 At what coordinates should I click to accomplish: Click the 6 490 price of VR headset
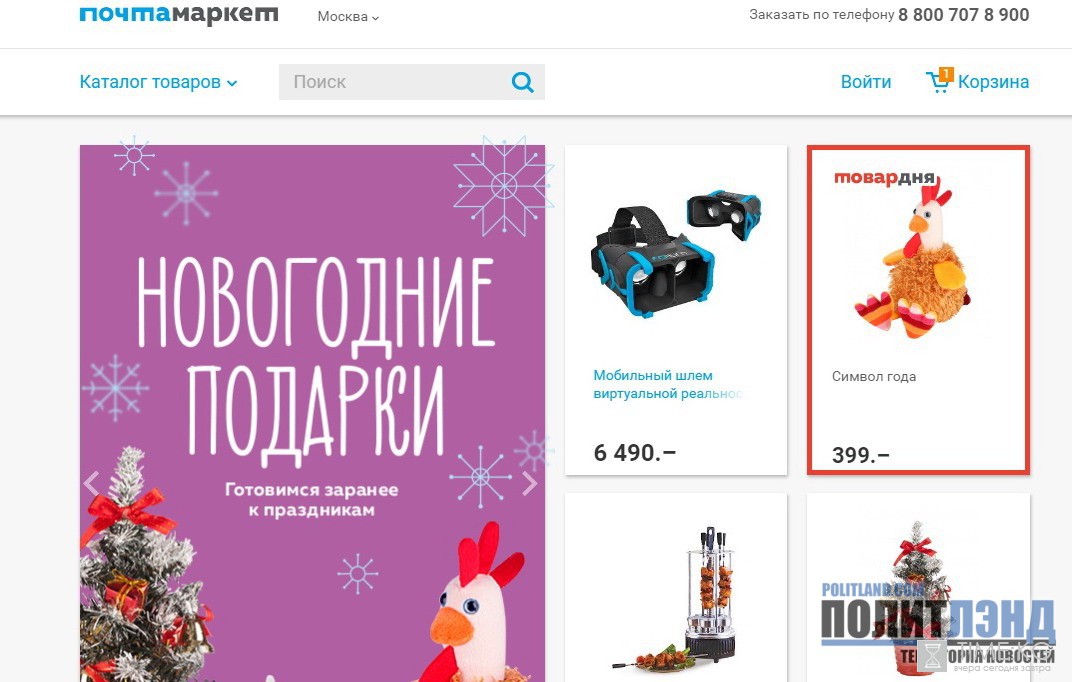[x=634, y=452]
